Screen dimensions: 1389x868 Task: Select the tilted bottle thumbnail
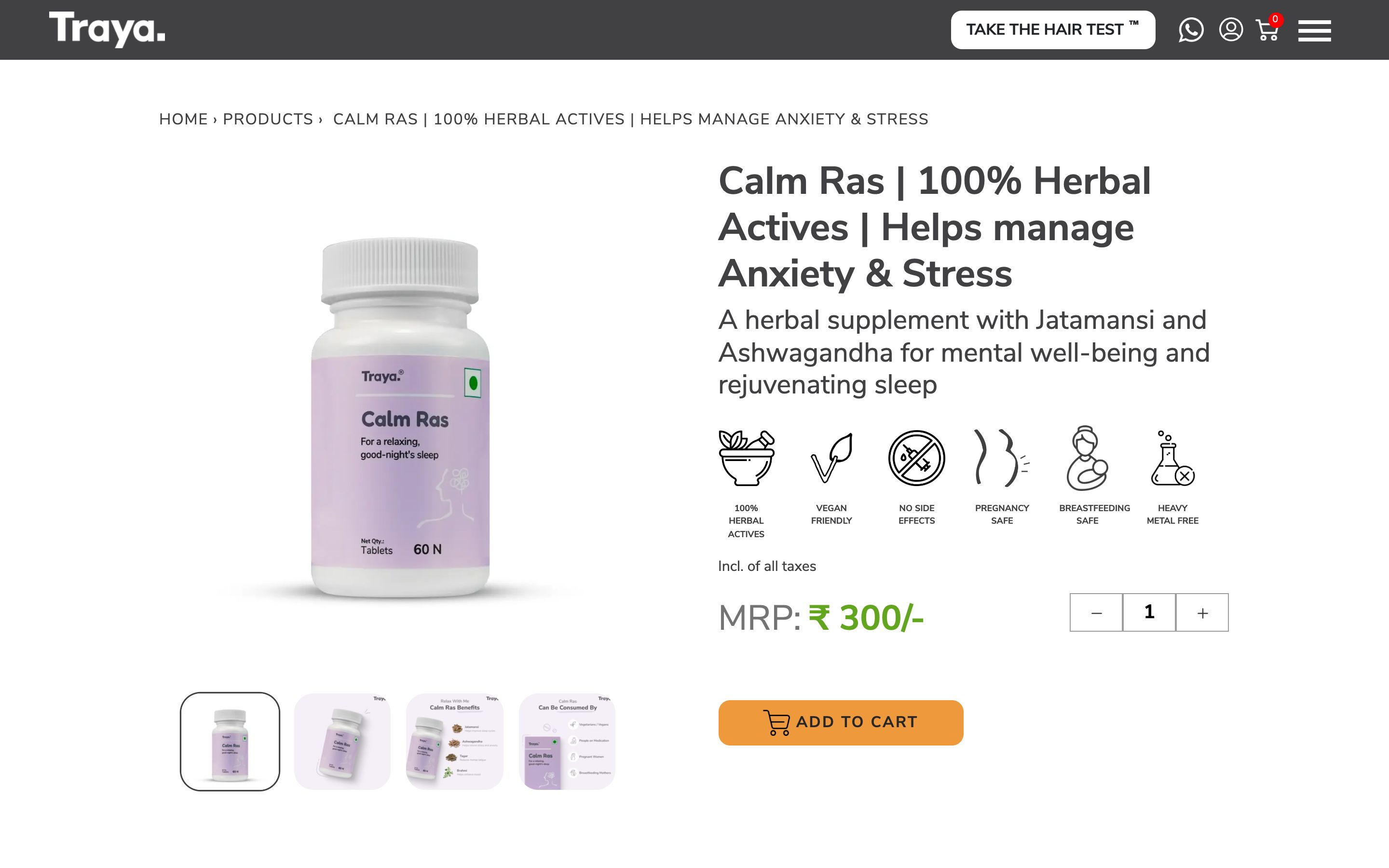pos(342,741)
